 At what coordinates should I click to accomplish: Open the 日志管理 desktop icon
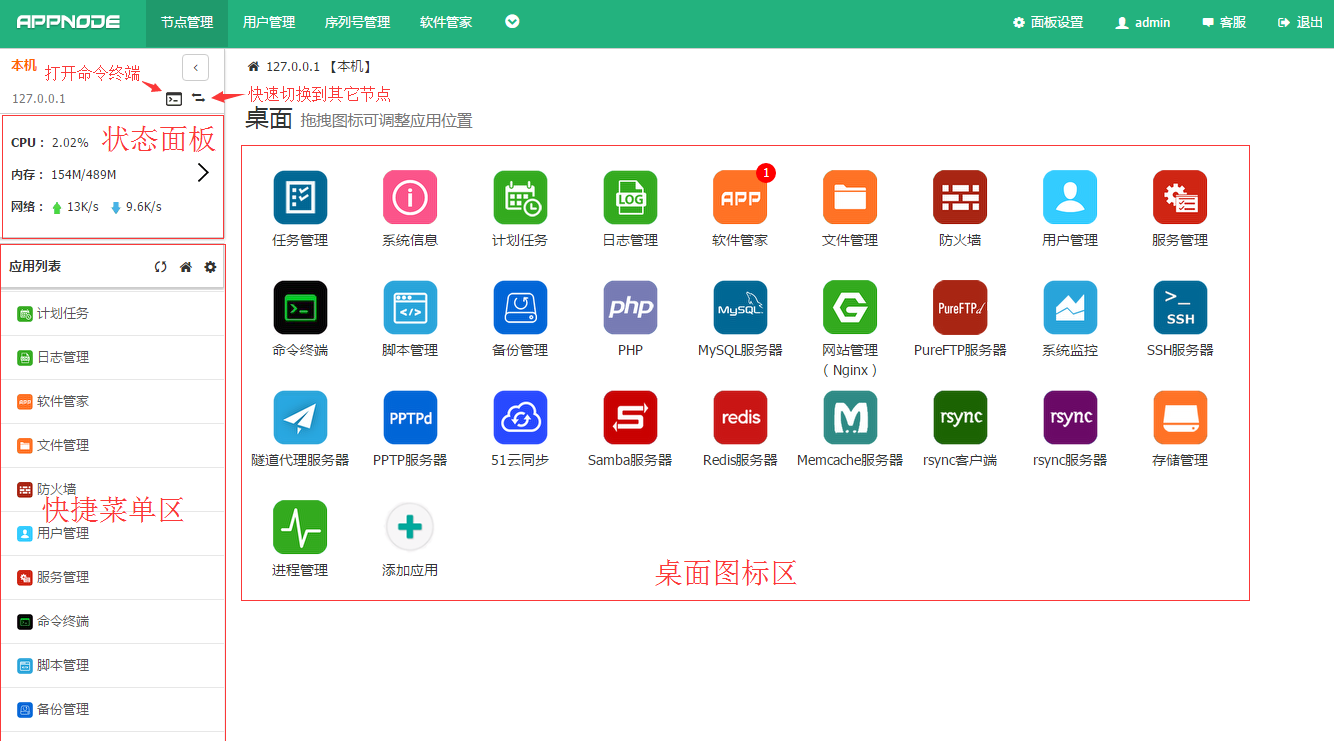pos(630,197)
